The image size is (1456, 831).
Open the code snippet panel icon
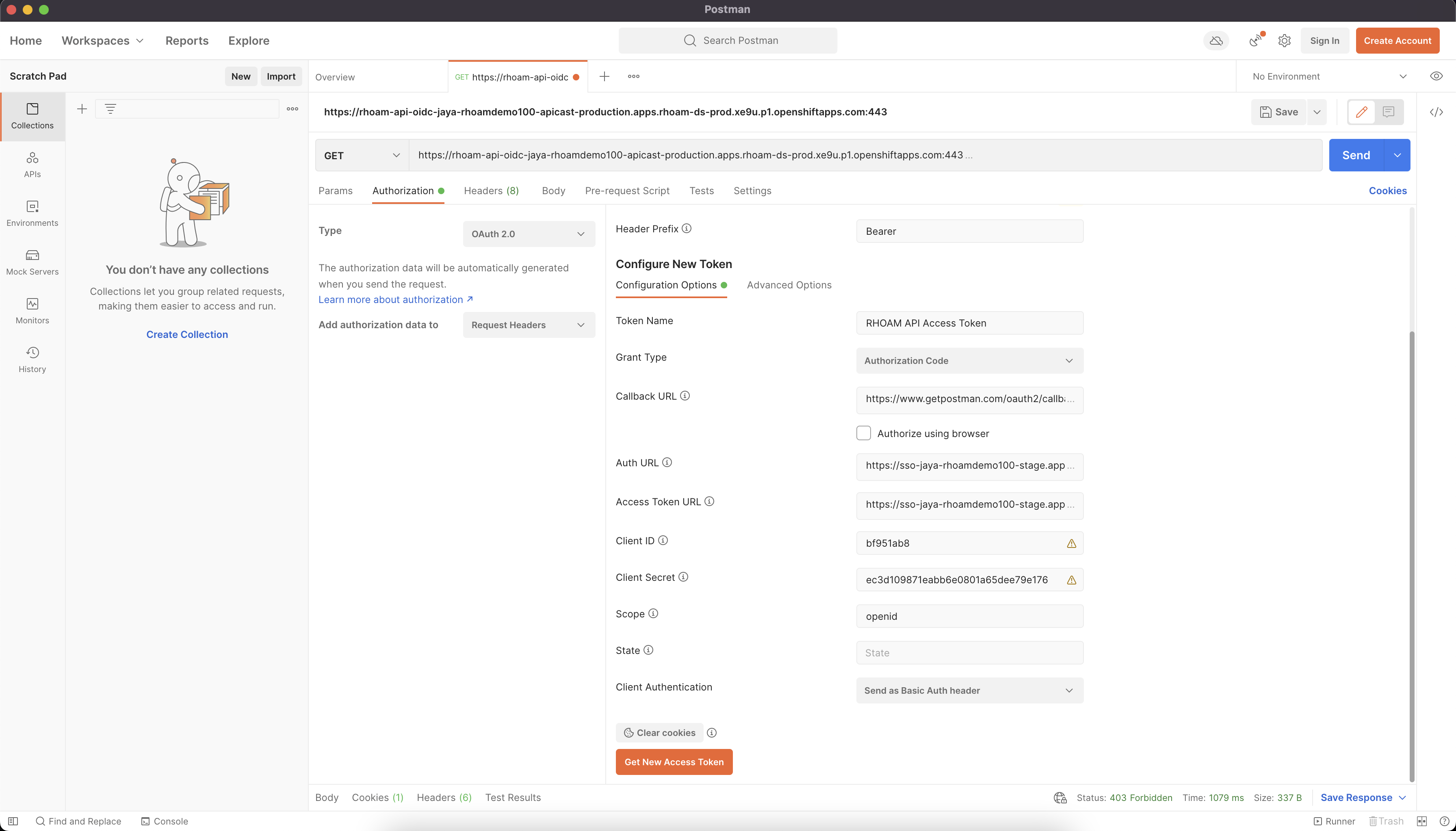click(x=1436, y=112)
